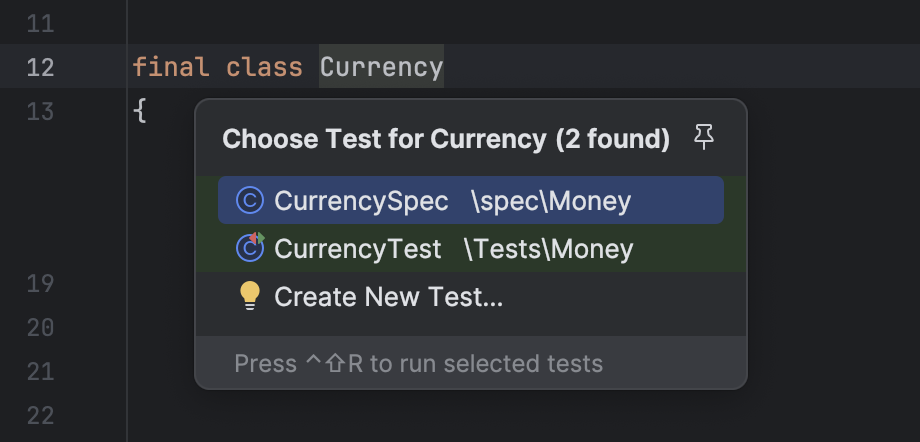Screen dimensions: 920x442
Task: Create New Test for Currency
Action: pos(388,297)
